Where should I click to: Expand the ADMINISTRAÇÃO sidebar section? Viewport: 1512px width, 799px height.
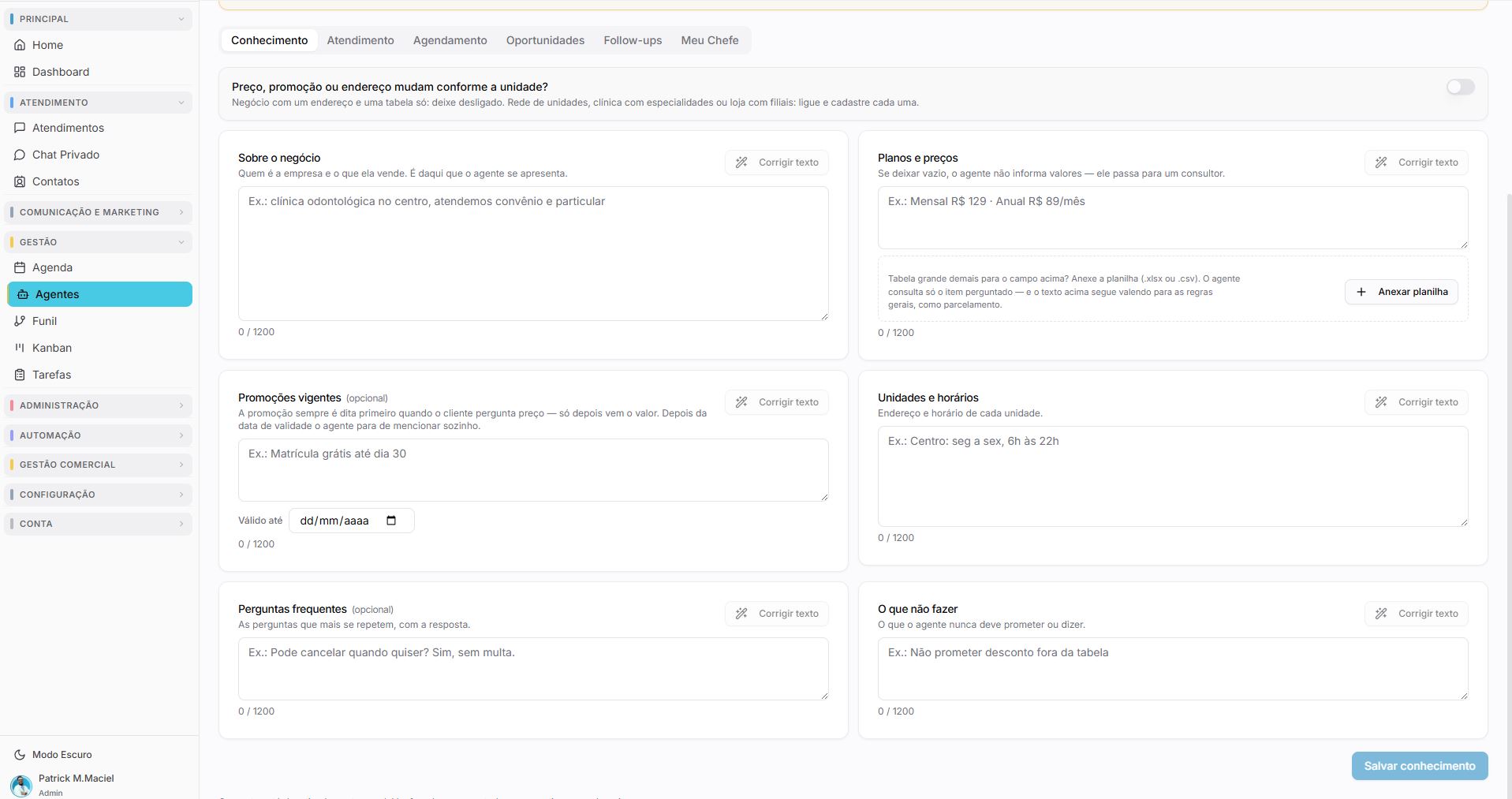99,405
